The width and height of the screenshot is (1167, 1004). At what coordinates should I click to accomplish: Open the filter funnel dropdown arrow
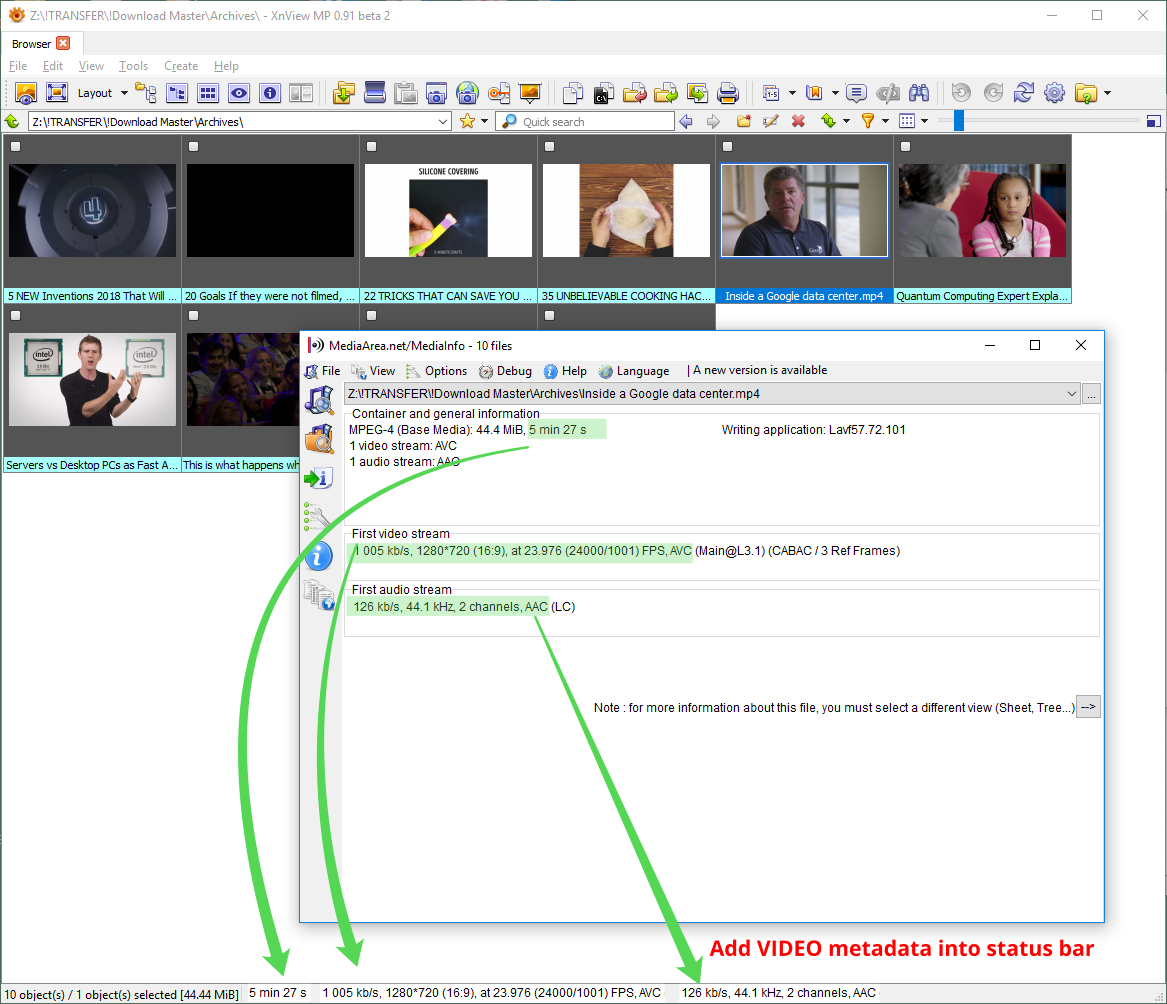886,121
